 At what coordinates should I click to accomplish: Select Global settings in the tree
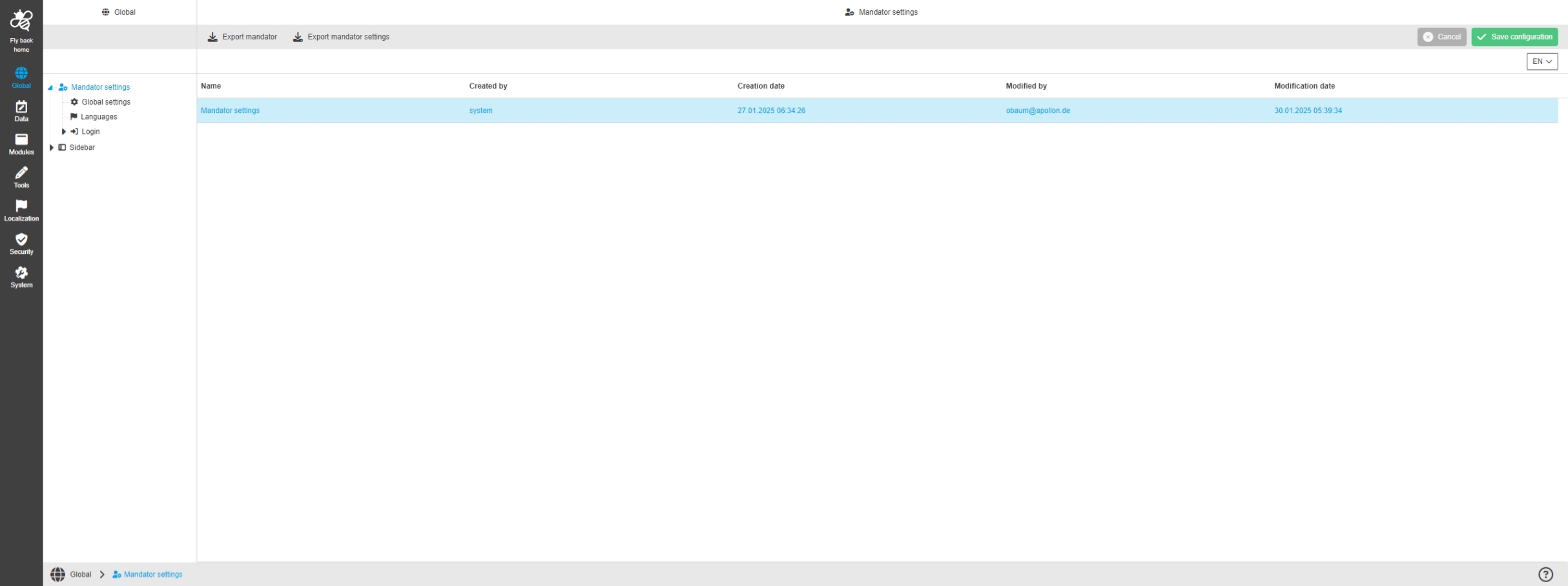[x=106, y=102]
